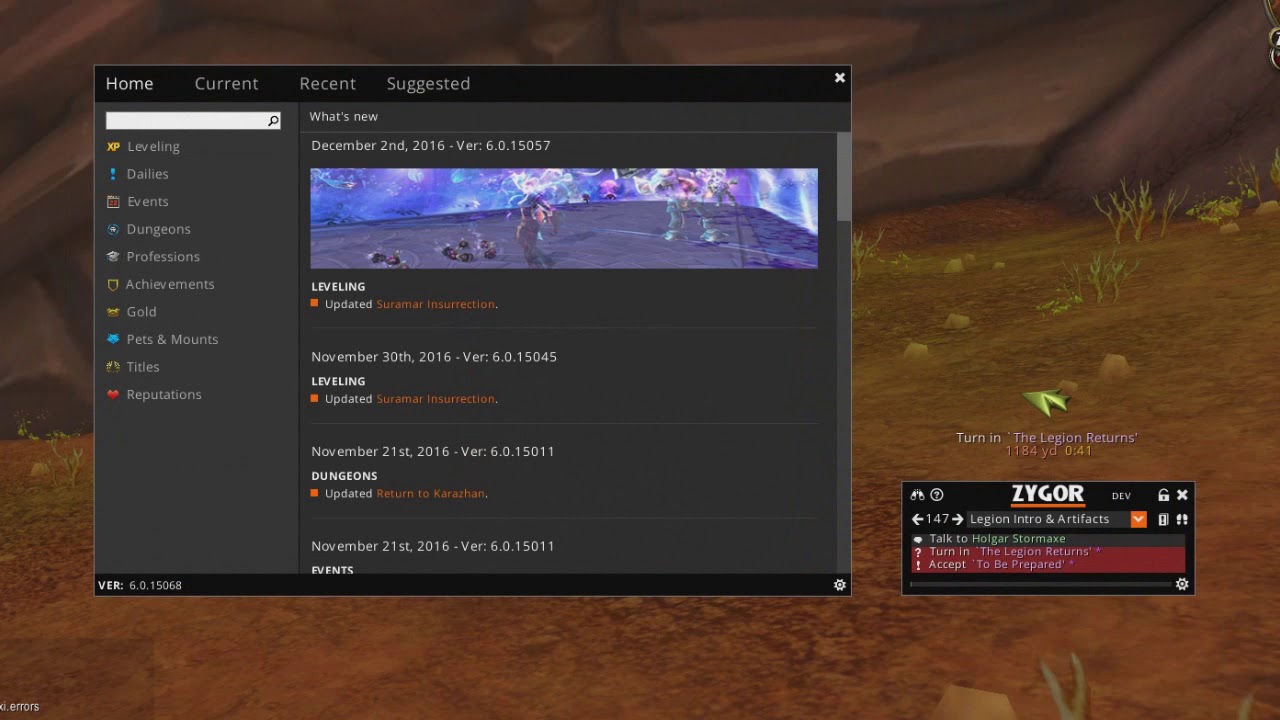This screenshot has height=720, width=1280.
Task: Switch to the Home tab
Action: (129, 84)
